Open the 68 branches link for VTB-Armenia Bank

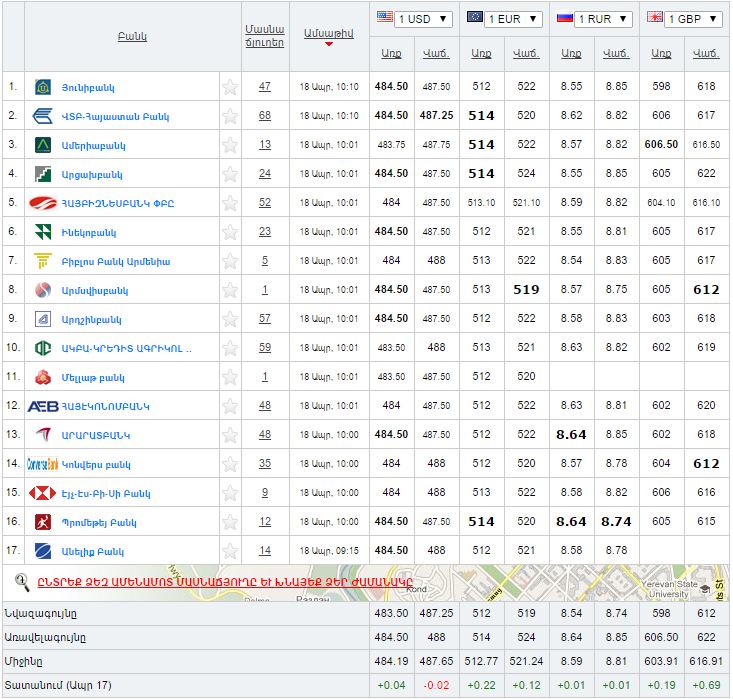click(265, 116)
